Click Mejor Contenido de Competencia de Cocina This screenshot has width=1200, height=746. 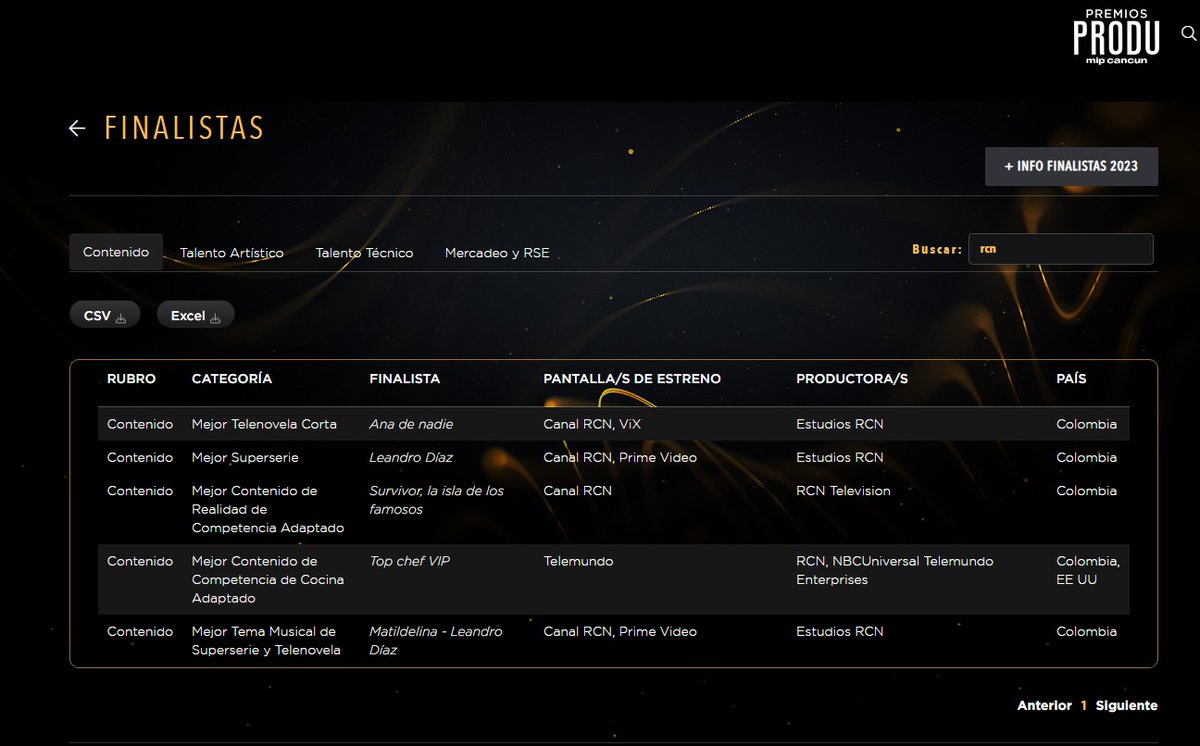point(268,579)
